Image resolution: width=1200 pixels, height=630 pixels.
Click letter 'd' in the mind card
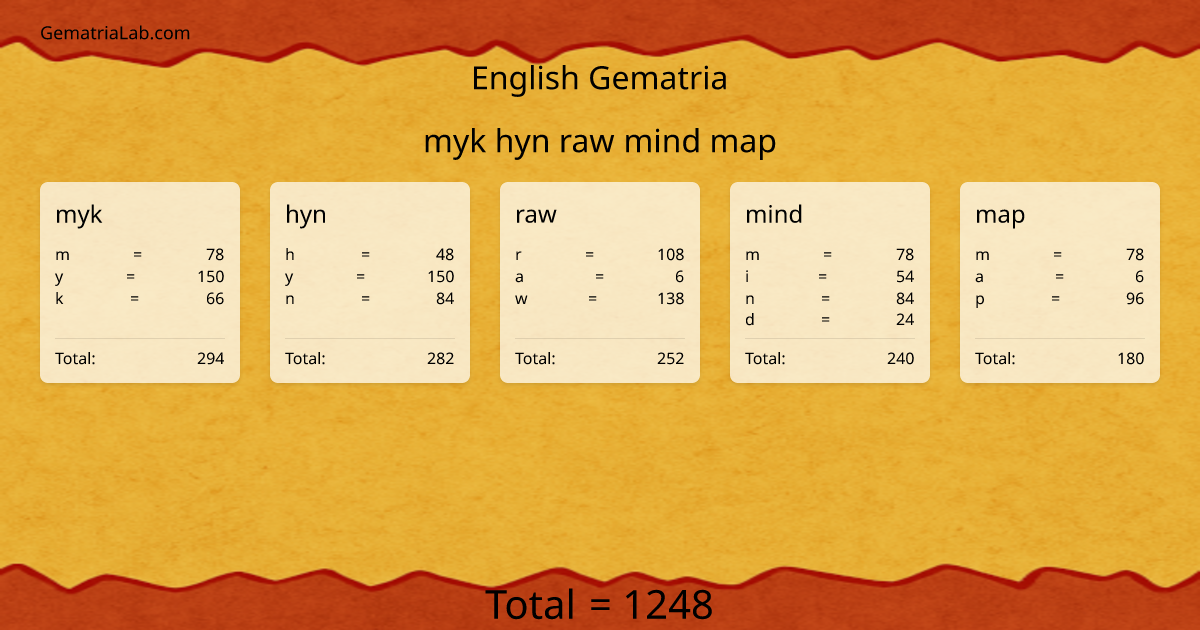pos(750,321)
